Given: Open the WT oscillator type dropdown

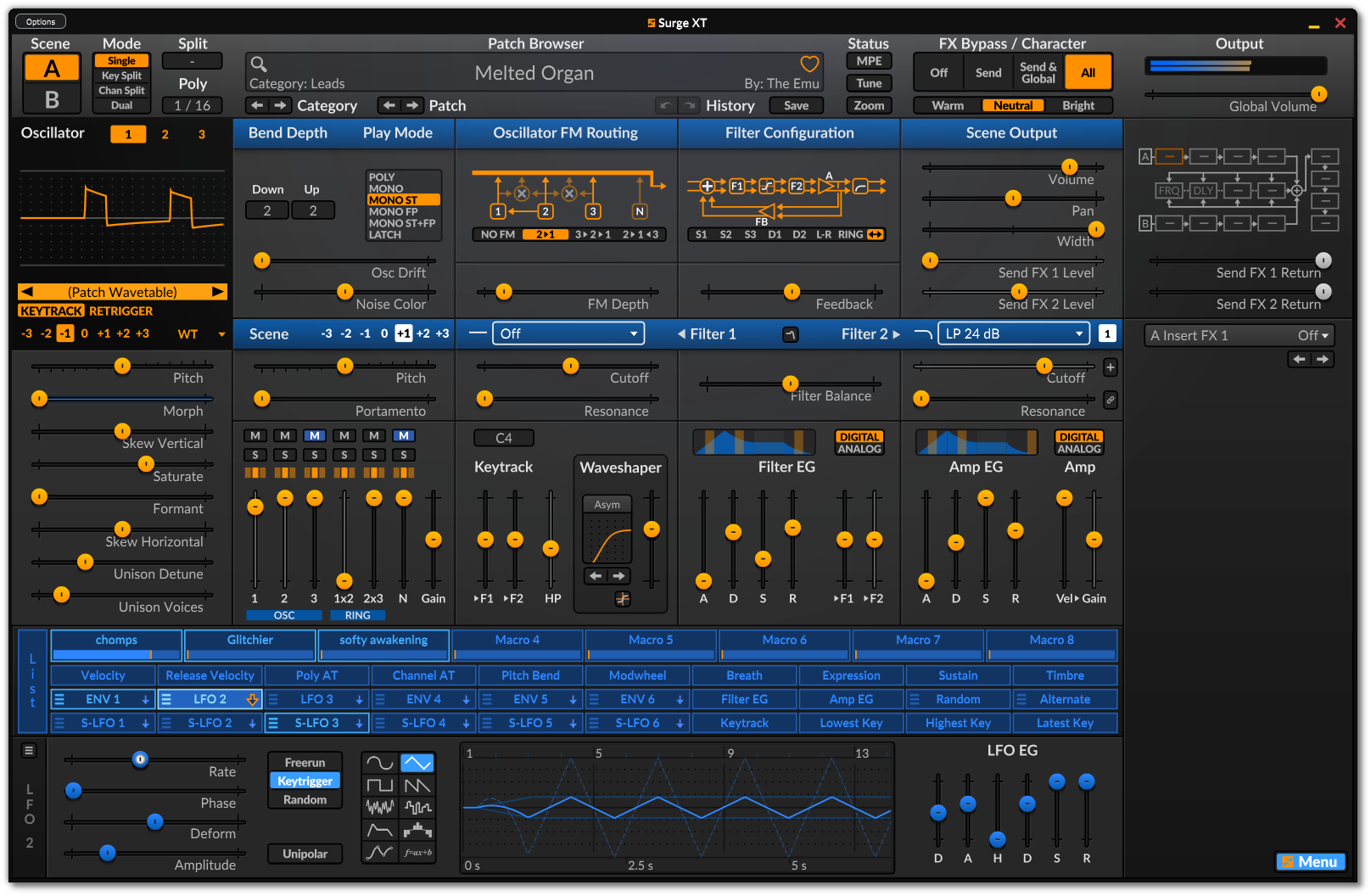Looking at the screenshot, I should point(202,334).
